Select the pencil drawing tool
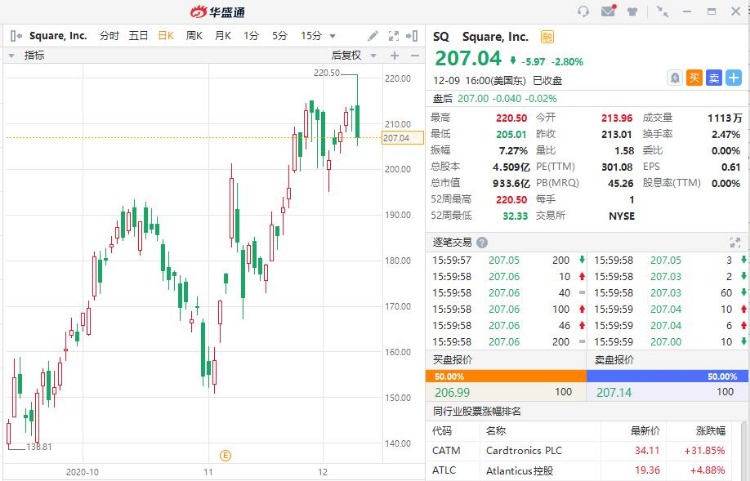The height and width of the screenshot is (481, 750). (373, 36)
